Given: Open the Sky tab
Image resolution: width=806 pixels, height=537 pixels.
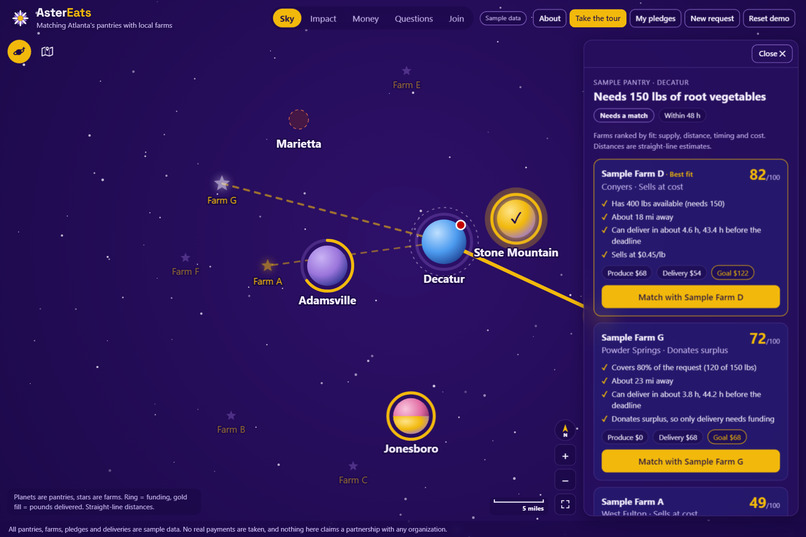Looking at the screenshot, I should pyautogui.click(x=287, y=18).
